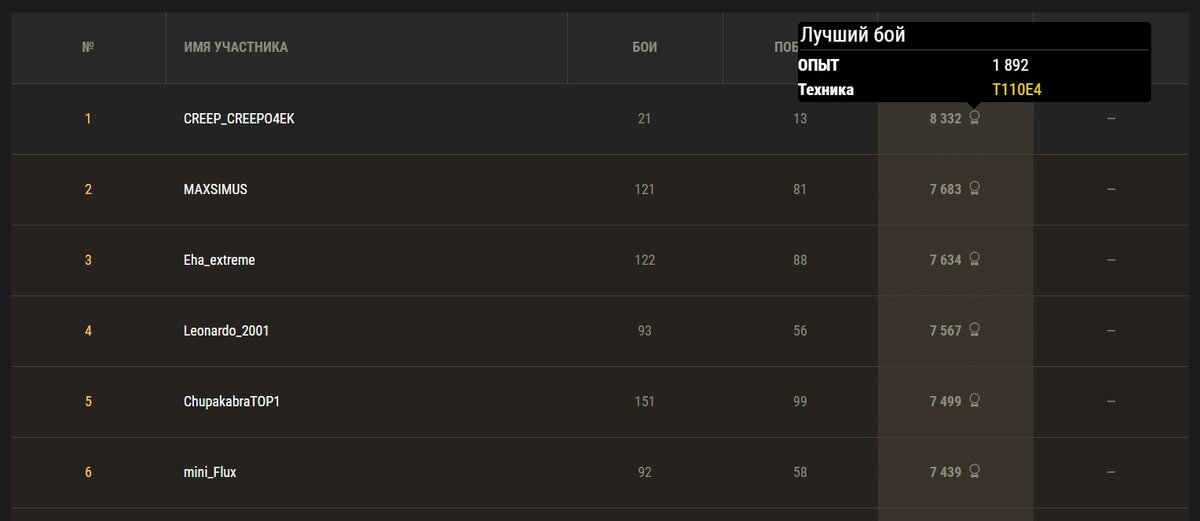Sort by № column header
This screenshot has height=521, width=1200.
[88, 47]
